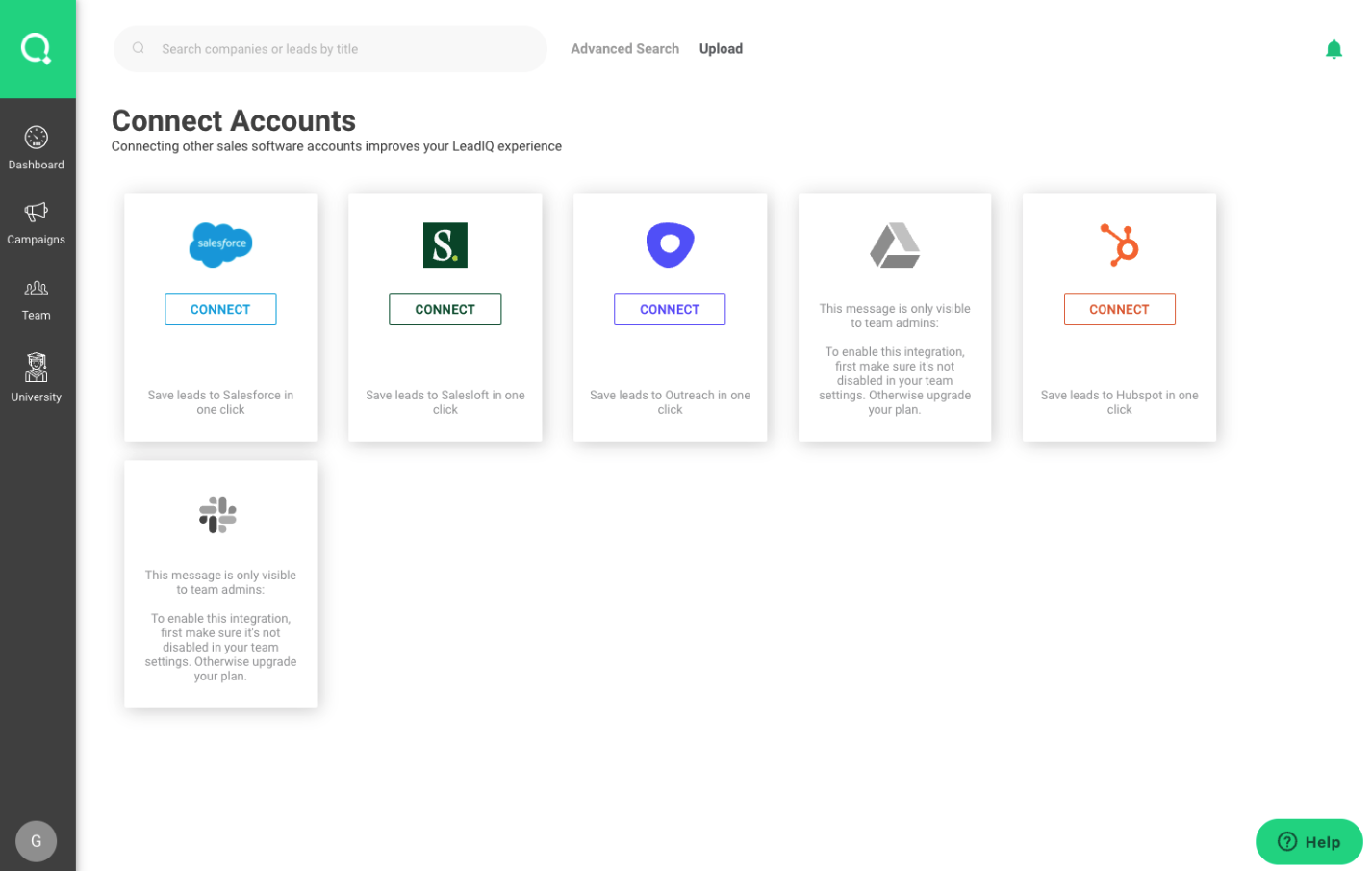Click 'Save leads to Outreach in one click' text
The image size is (1372, 871).
pos(671,402)
